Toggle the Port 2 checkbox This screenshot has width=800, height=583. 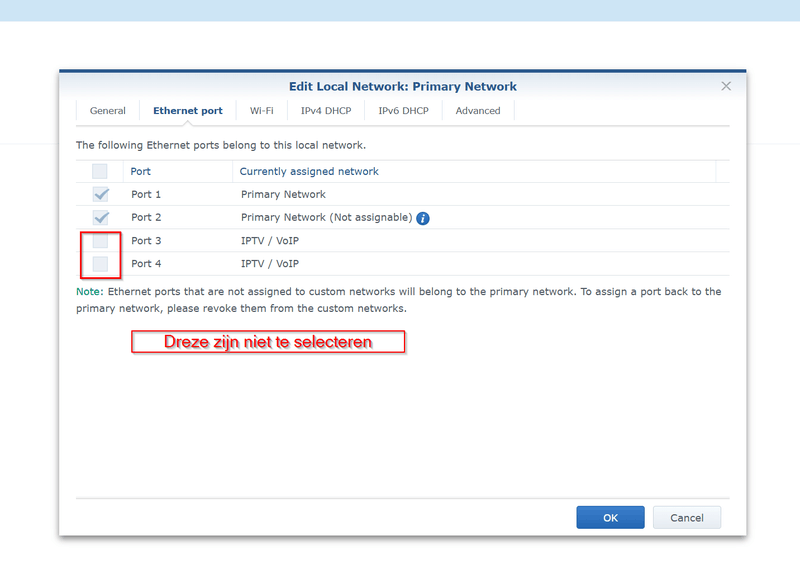(x=101, y=217)
